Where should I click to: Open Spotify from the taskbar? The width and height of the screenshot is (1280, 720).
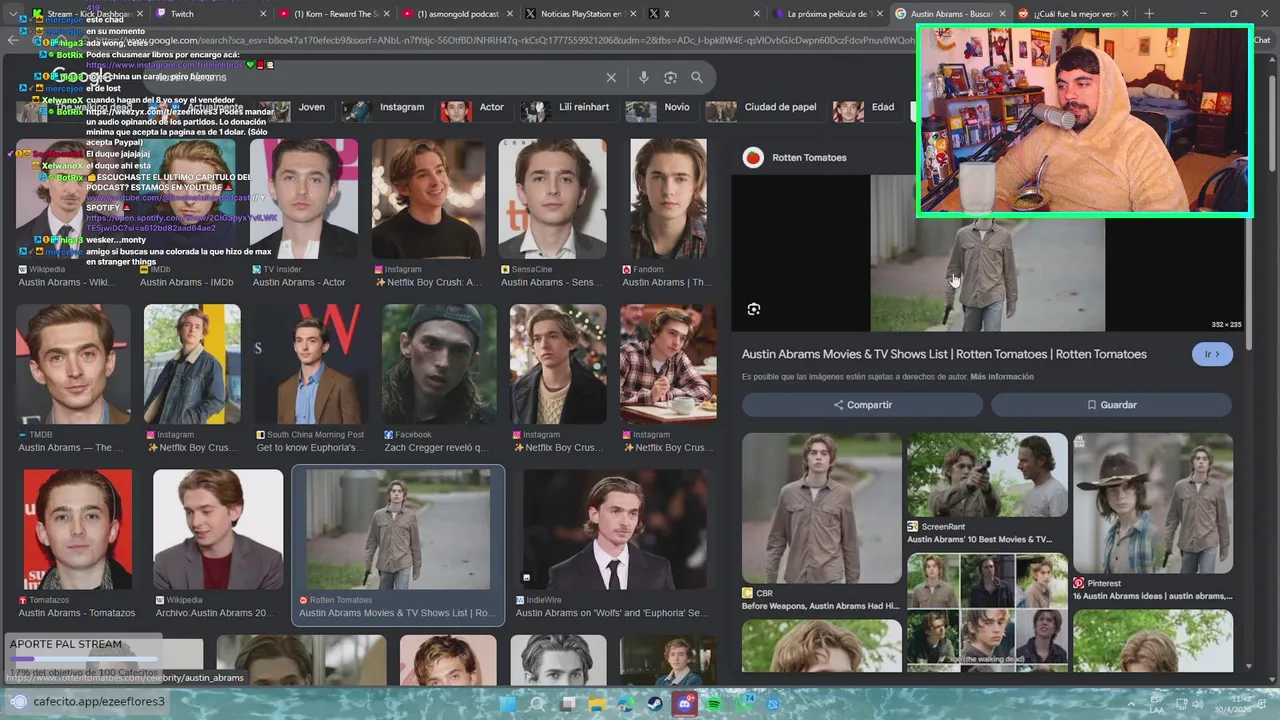[x=714, y=704]
